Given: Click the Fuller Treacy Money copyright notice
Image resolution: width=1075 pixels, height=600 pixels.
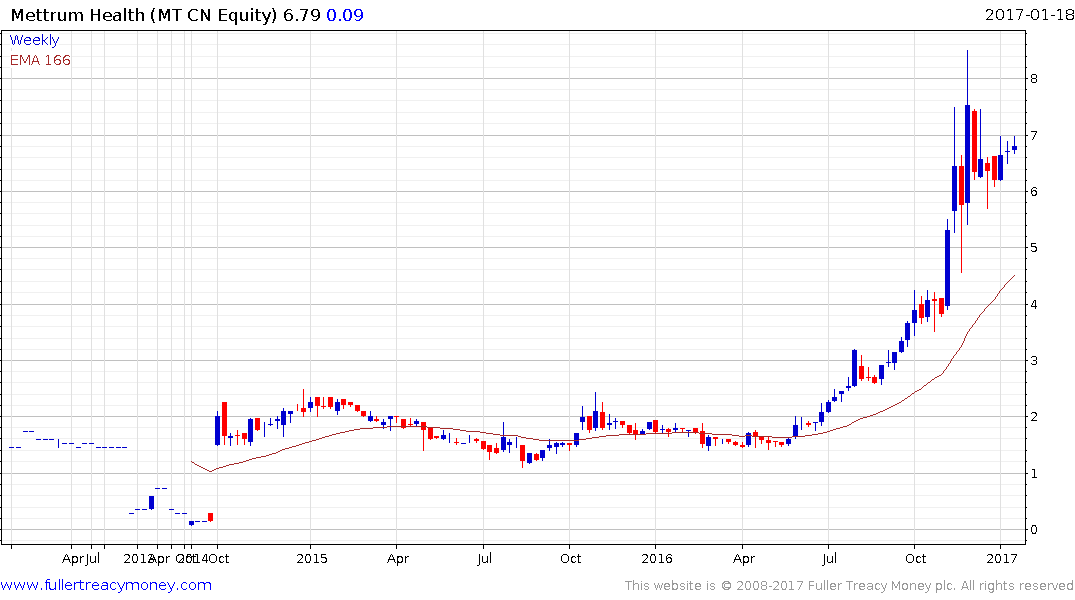Looking at the screenshot, I should point(849,585).
